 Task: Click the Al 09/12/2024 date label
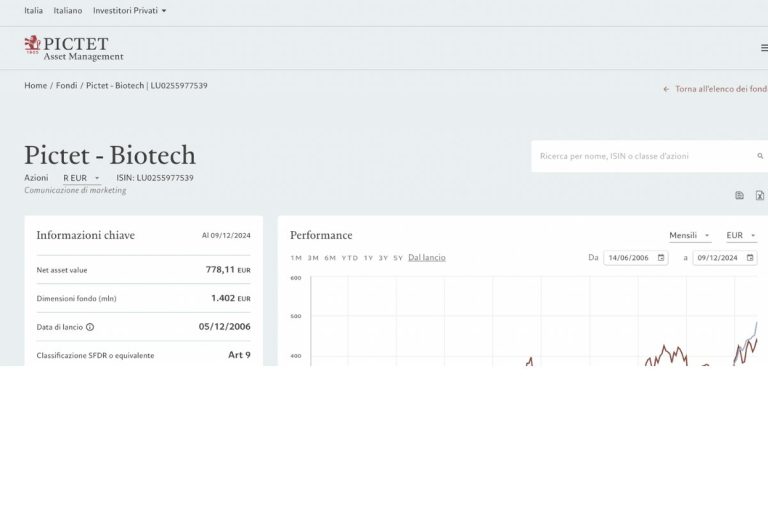[226, 235]
